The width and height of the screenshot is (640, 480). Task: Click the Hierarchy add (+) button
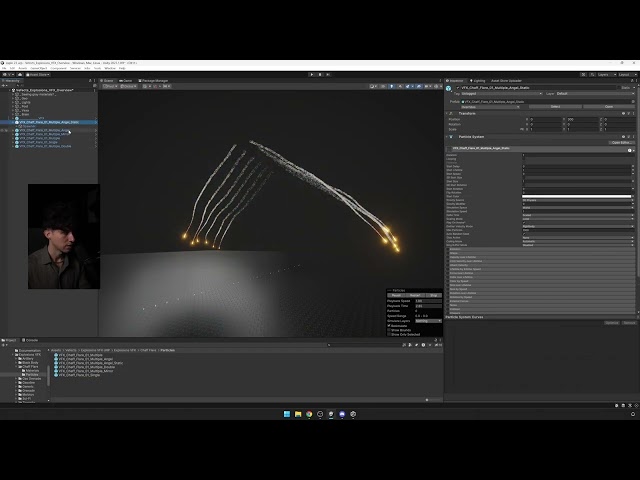coord(4,86)
